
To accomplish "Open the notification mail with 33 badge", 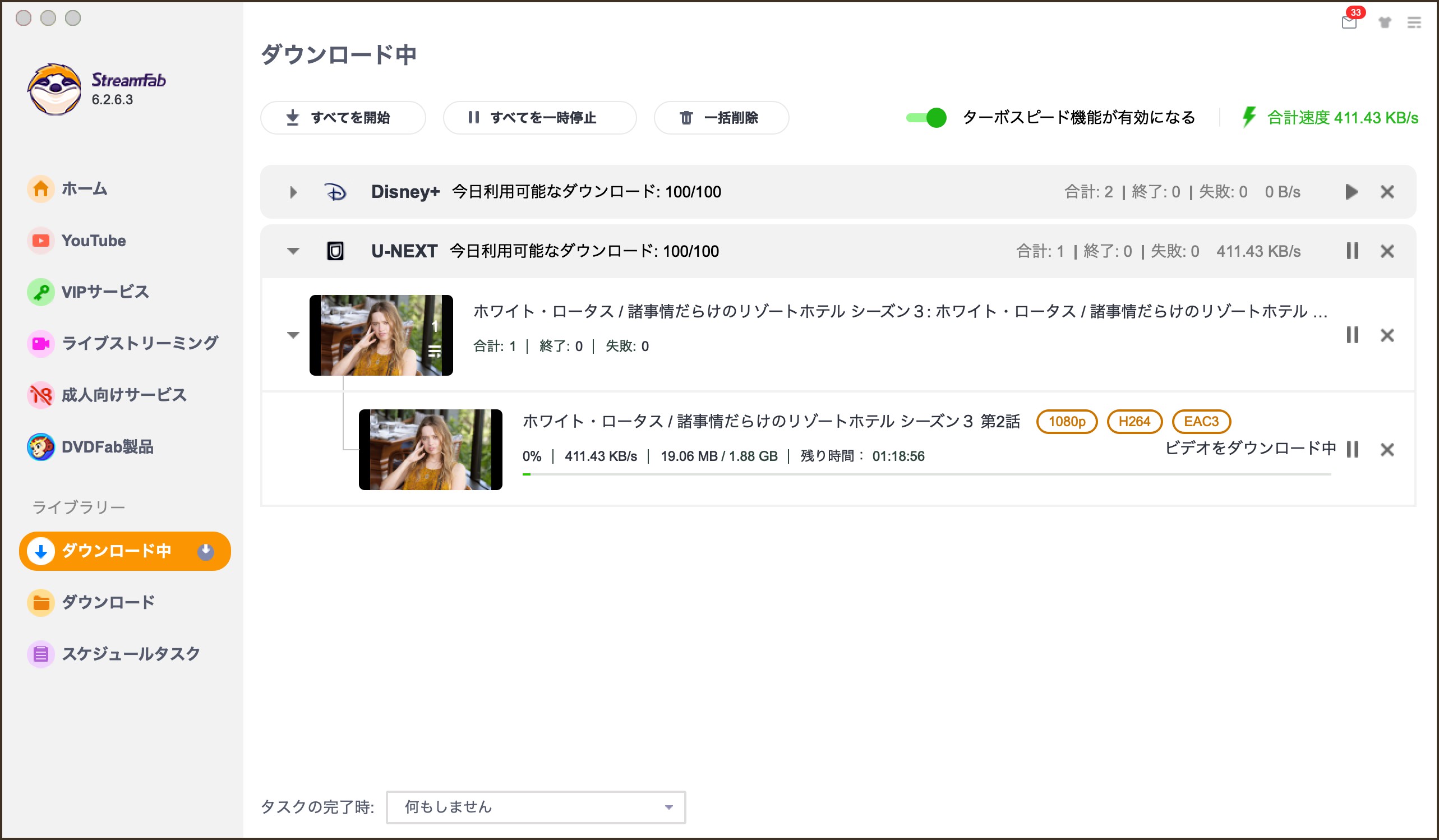I will coord(1350,24).
